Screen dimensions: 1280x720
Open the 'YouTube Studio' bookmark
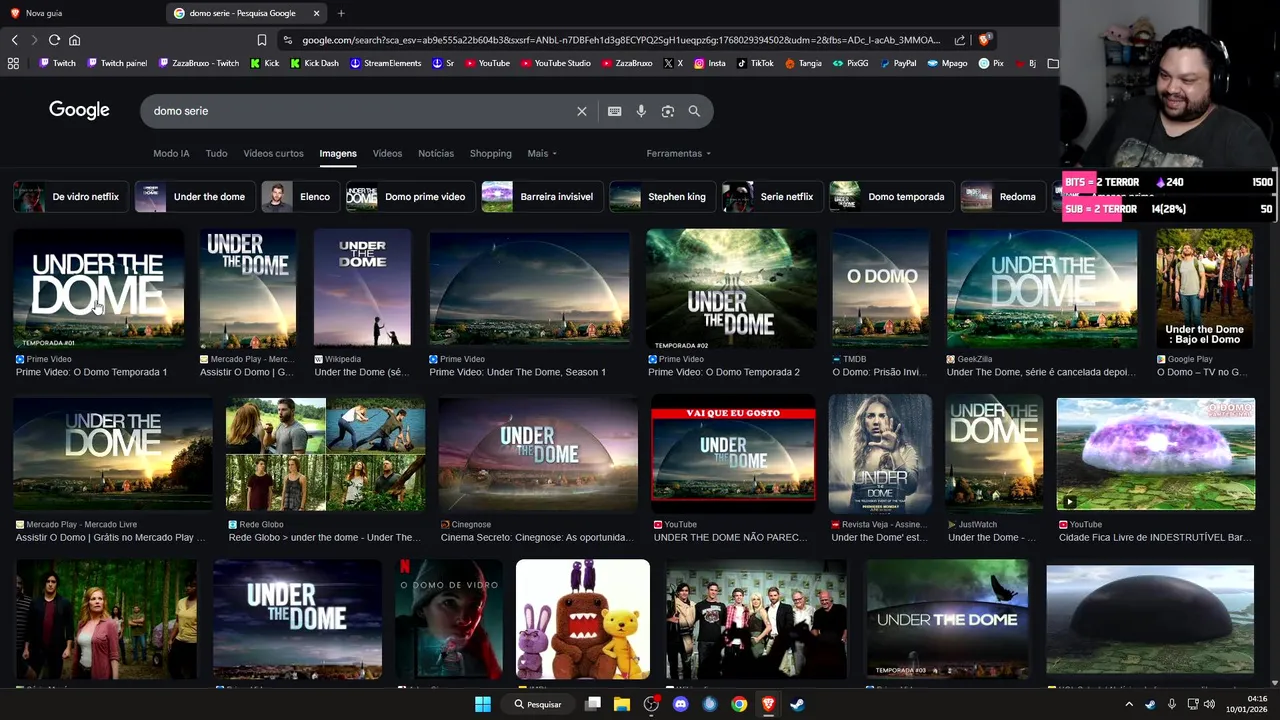[555, 63]
